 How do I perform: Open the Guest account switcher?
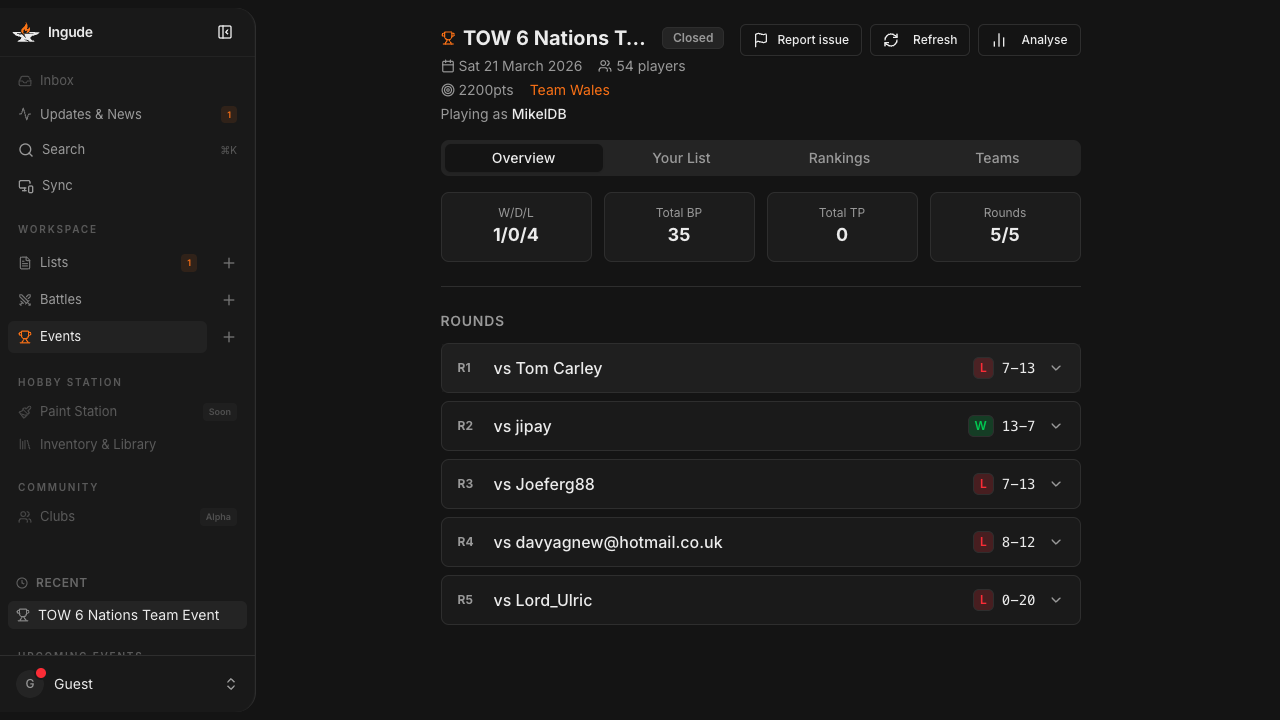tap(127, 684)
